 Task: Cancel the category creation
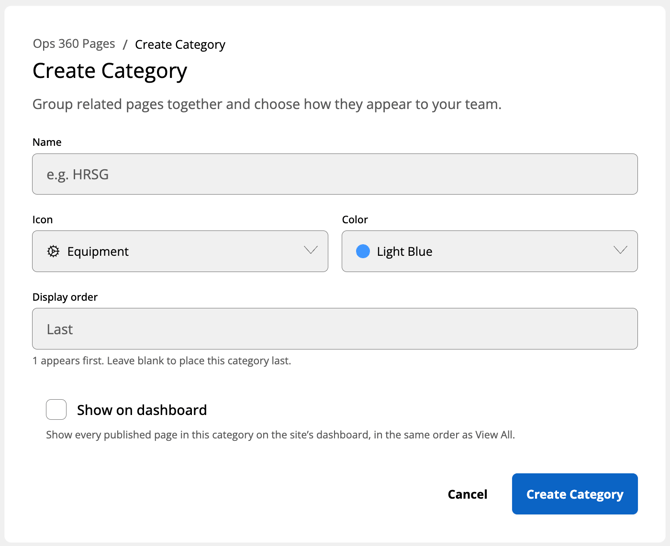467,494
